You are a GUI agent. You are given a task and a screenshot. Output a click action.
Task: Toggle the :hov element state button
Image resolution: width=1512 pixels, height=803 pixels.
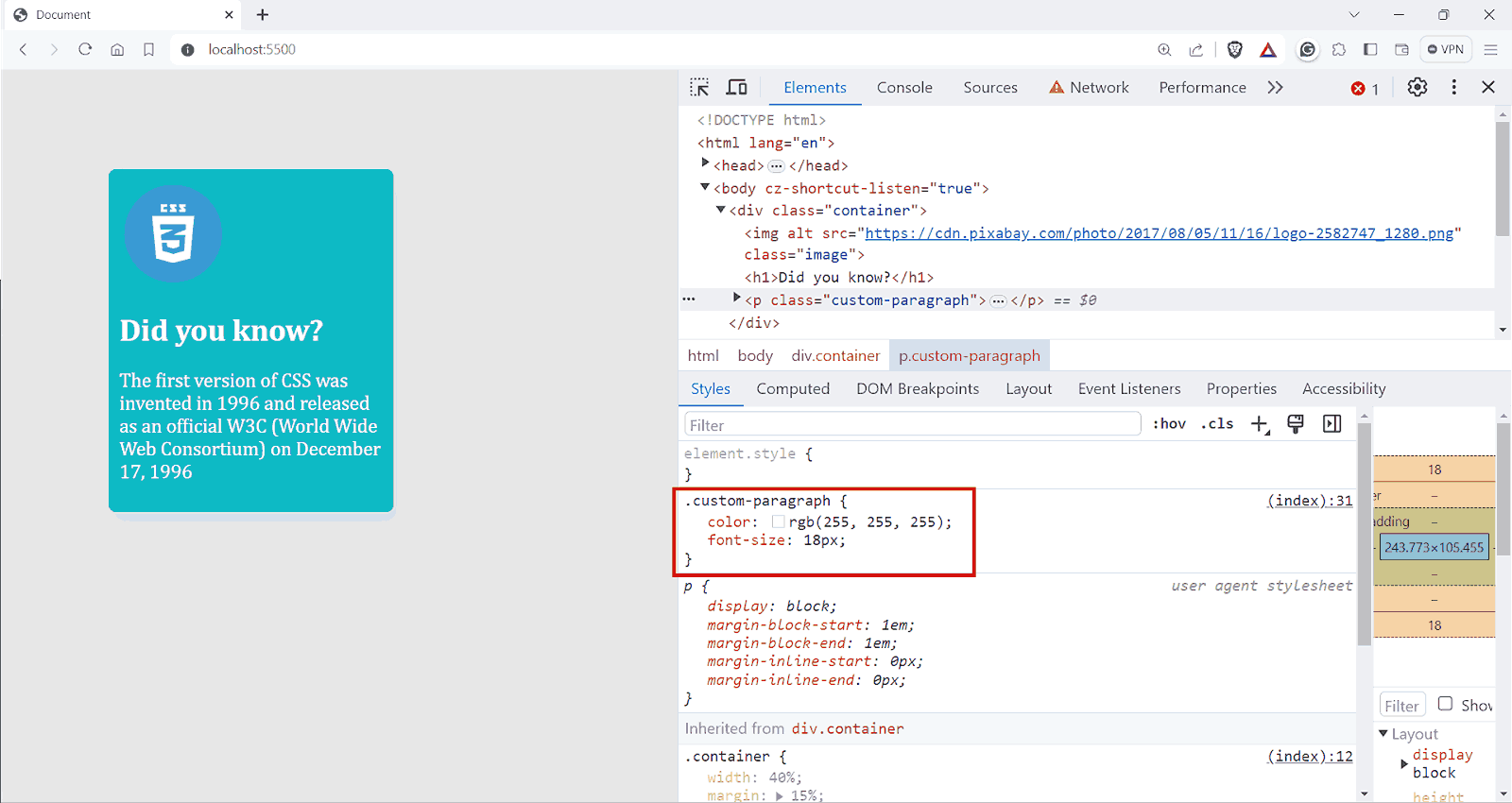[x=1169, y=424]
